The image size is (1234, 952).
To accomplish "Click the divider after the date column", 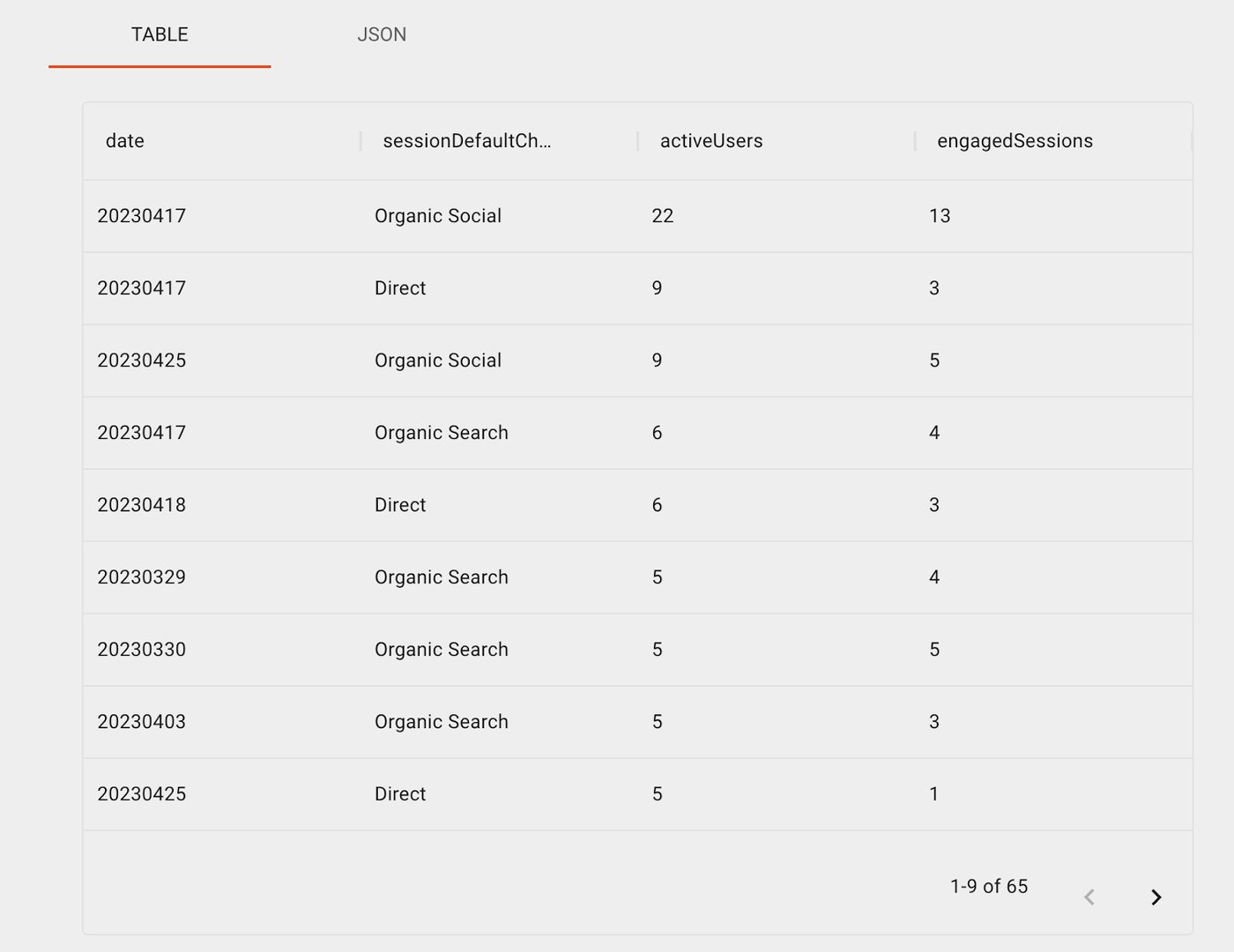I will click(x=361, y=140).
